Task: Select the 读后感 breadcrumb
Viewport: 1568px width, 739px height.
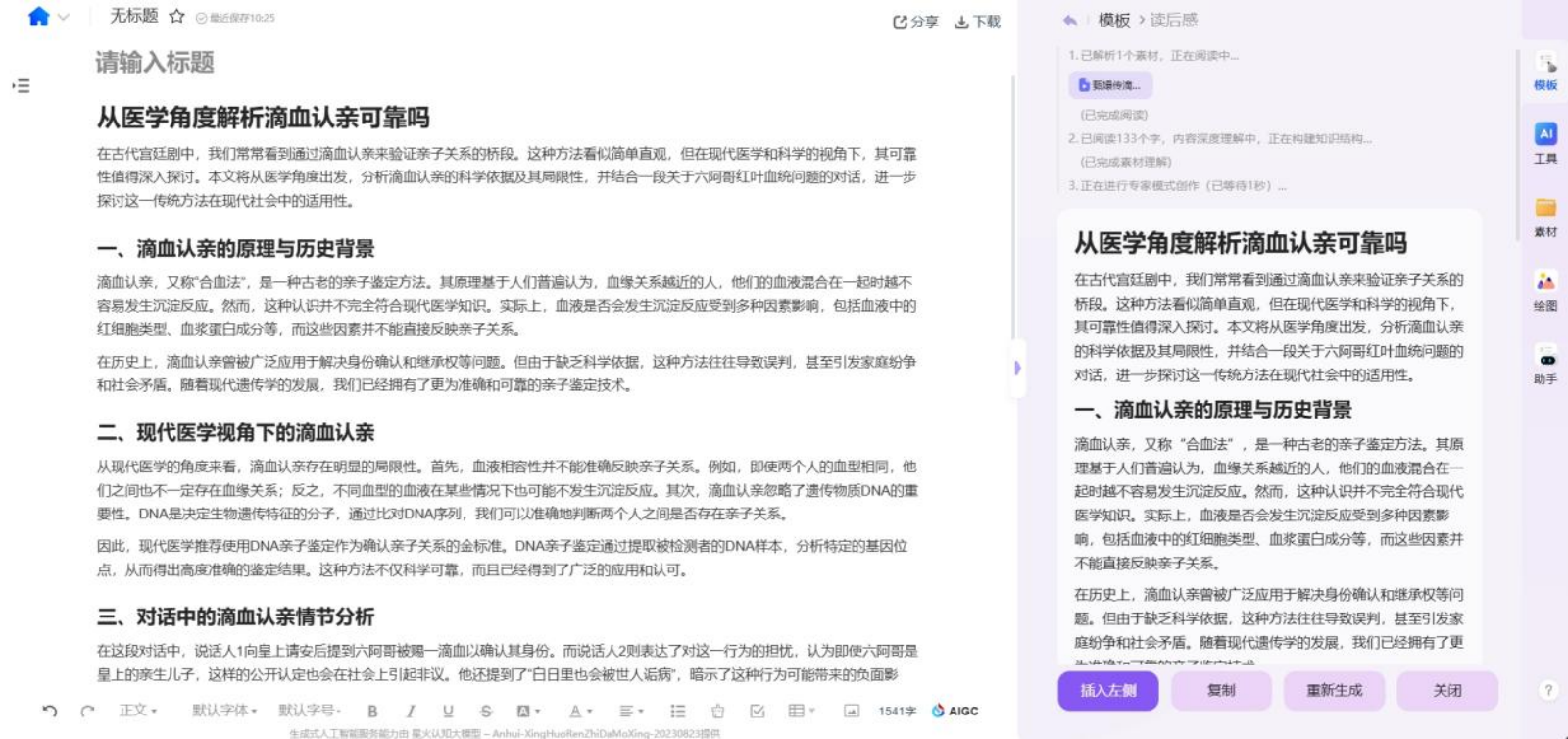Action: click(x=1174, y=20)
